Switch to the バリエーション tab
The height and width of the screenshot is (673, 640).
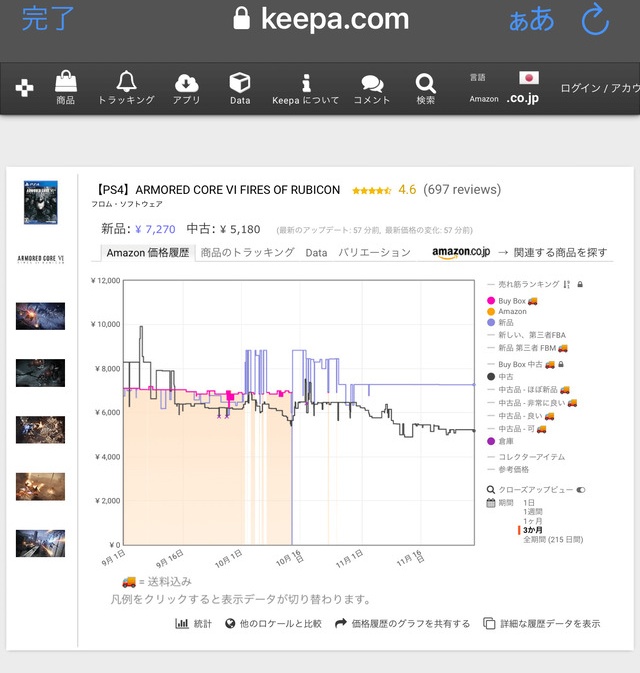click(x=374, y=253)
